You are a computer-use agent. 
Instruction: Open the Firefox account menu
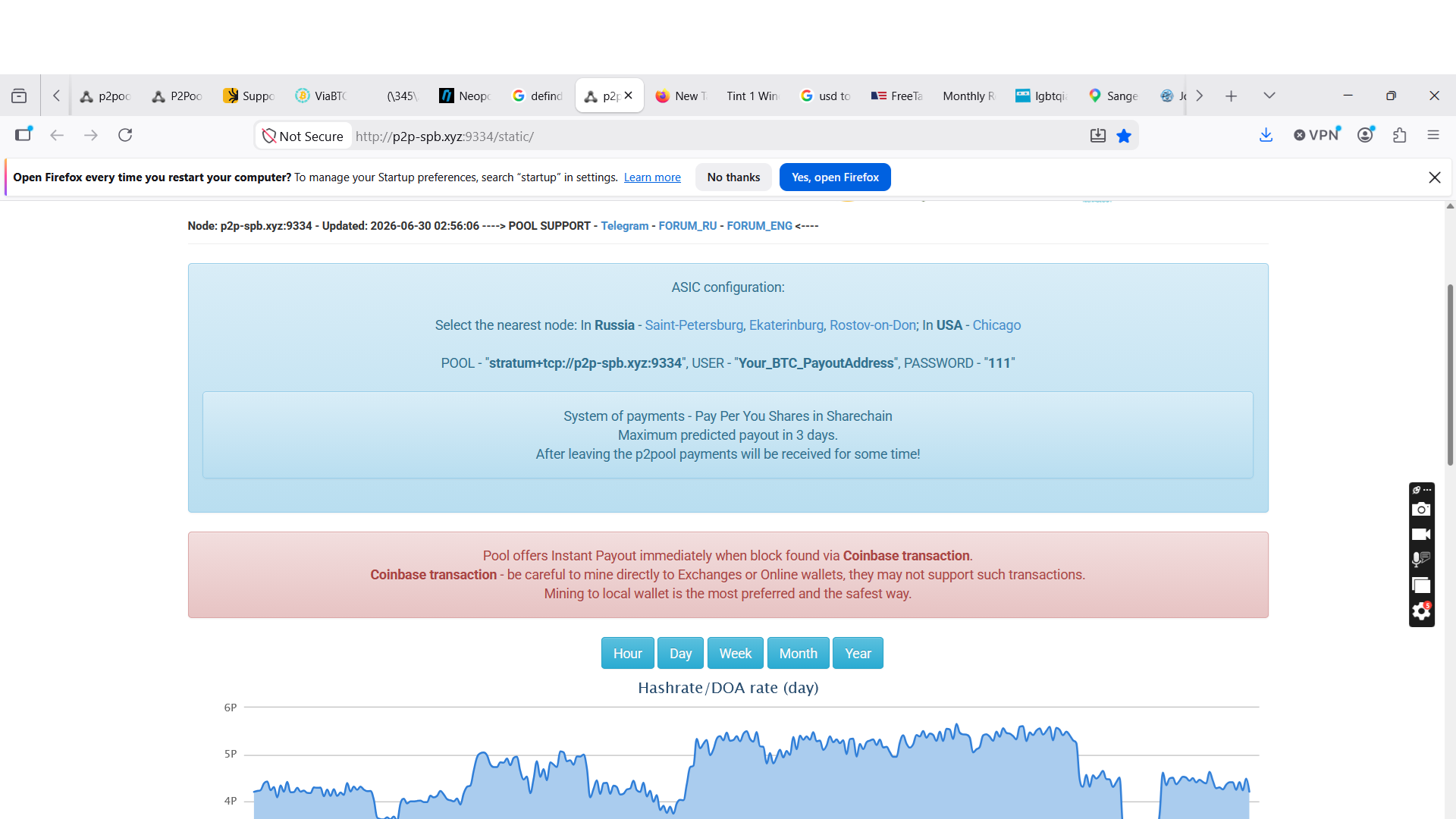(1366, 135)
